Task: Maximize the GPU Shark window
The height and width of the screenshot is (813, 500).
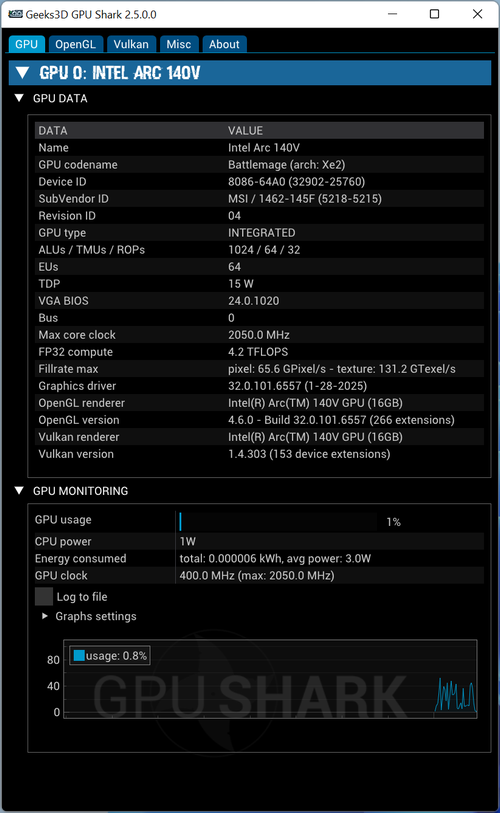Action: point(435,14)
